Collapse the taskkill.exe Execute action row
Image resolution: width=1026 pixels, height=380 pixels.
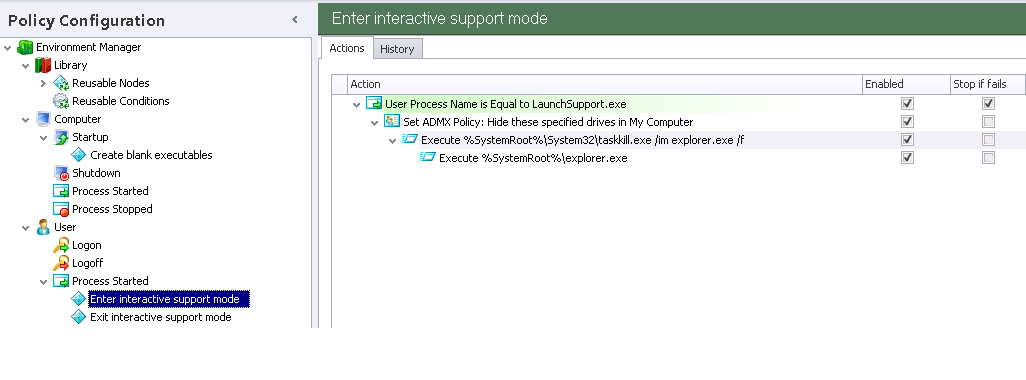393,140
